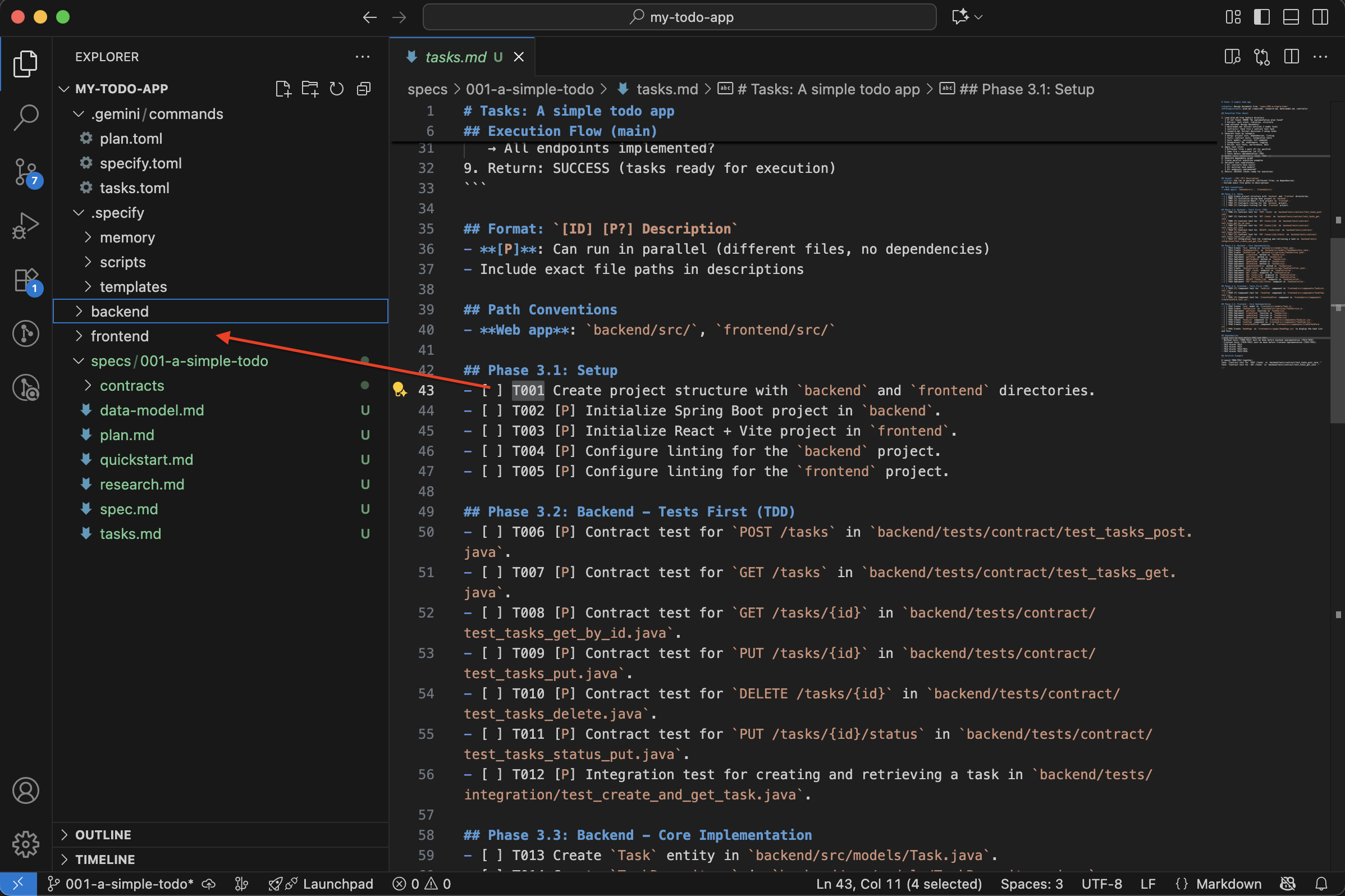Open plan.md in specs folder

pyautogui.click(x=127, y=435)
